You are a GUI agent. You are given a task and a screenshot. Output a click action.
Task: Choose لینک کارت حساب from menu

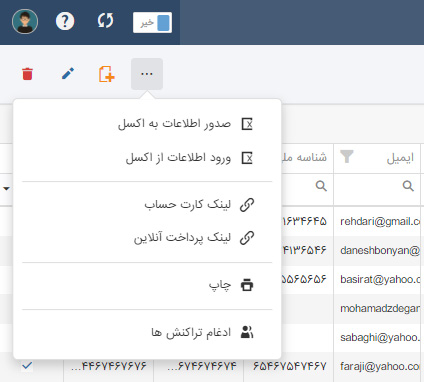pyautogui.click(x=147, y=205)
